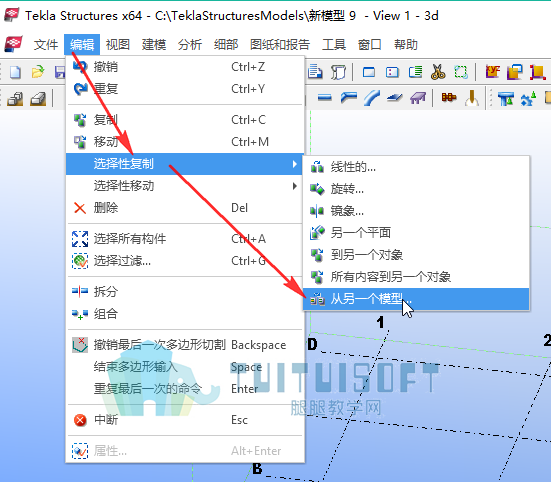Click the purple table-shaped component icon

(x=418, y=98)
